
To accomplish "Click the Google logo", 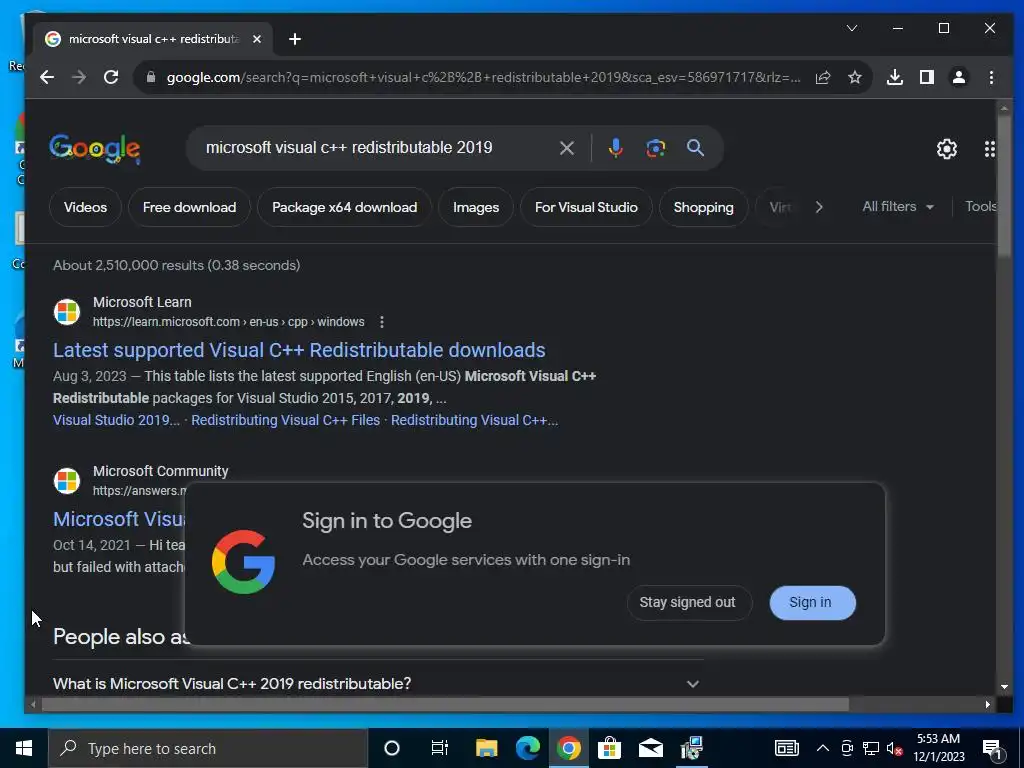I will pos(94,149).
